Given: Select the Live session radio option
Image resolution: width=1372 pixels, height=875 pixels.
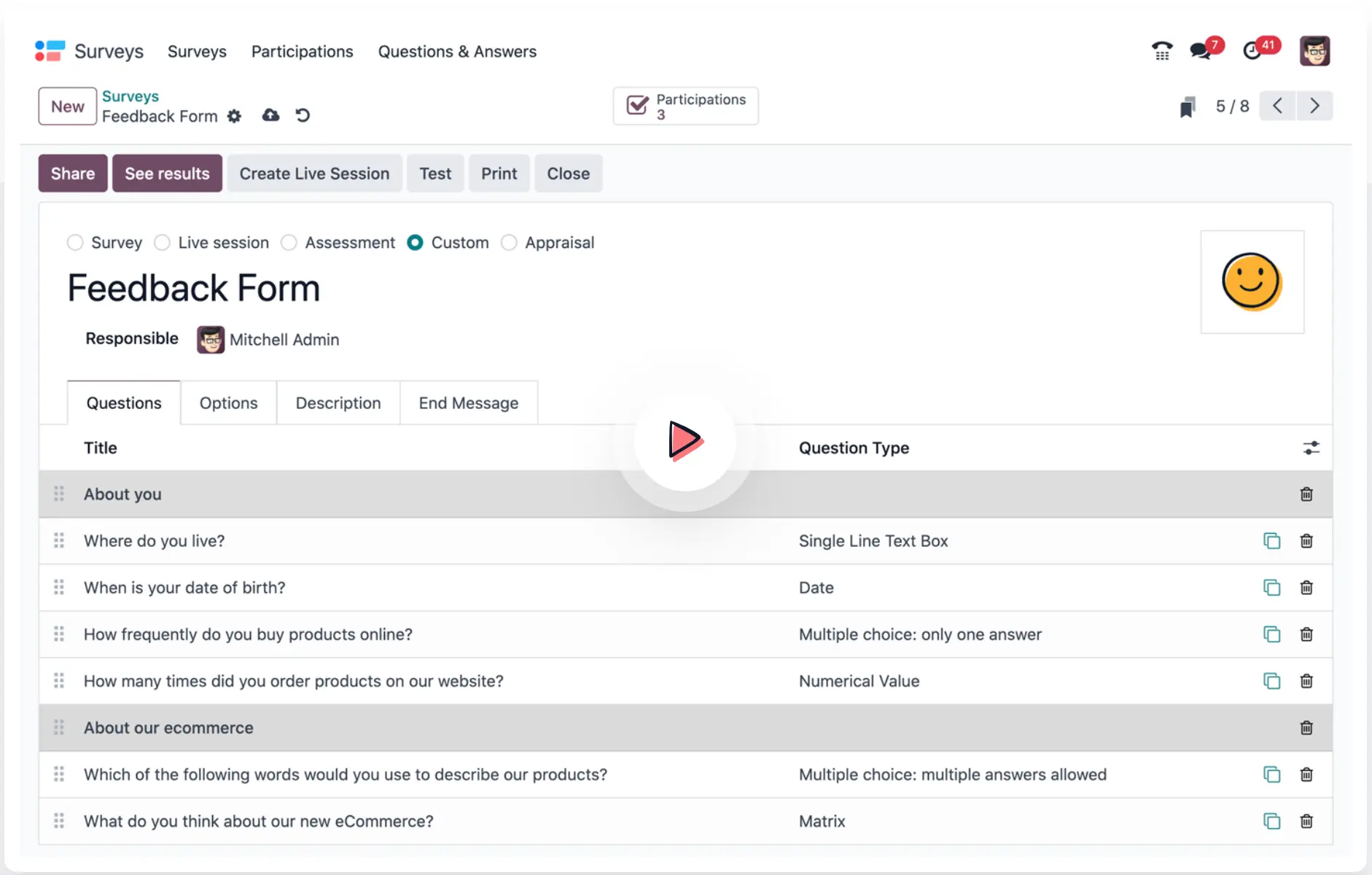Looking at the screenshot, I should click(x=162, y=243).
